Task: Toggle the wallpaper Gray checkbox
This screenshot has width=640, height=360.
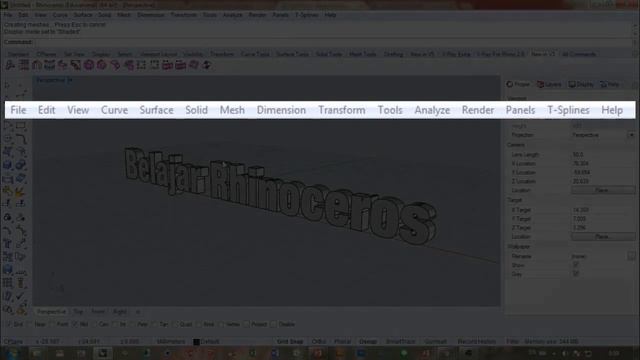Action: pos(576,274)
